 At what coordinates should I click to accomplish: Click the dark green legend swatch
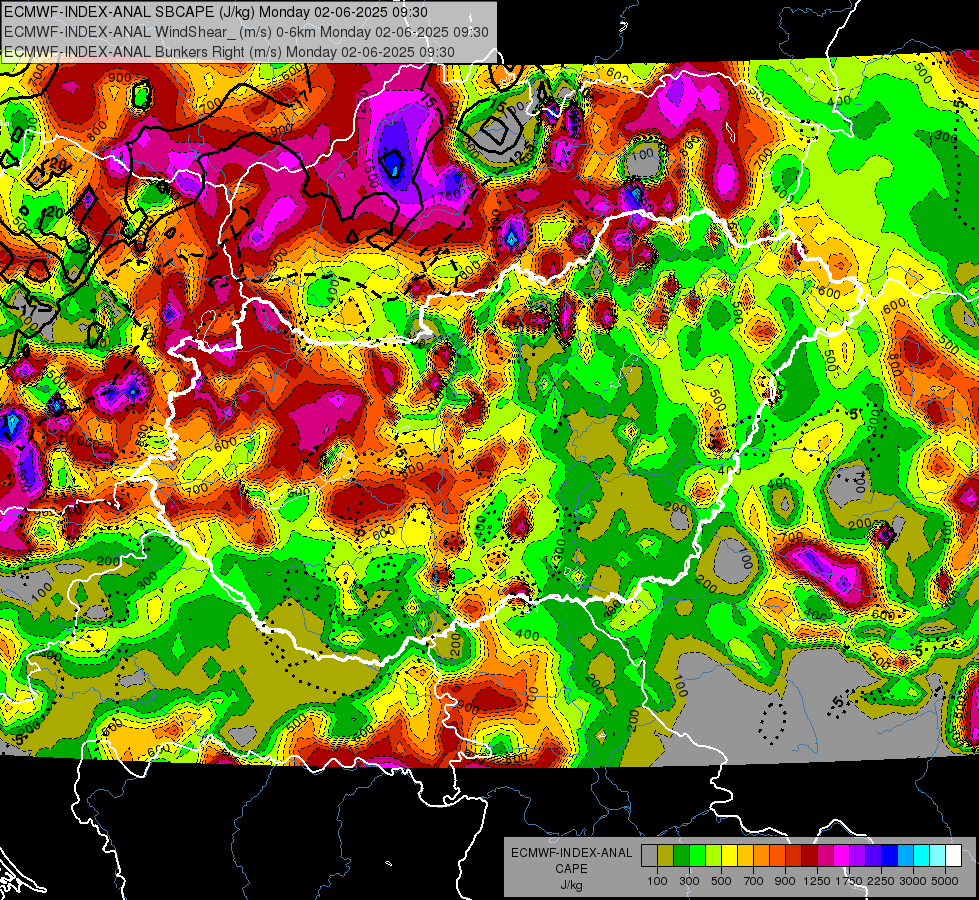point(681,856)
